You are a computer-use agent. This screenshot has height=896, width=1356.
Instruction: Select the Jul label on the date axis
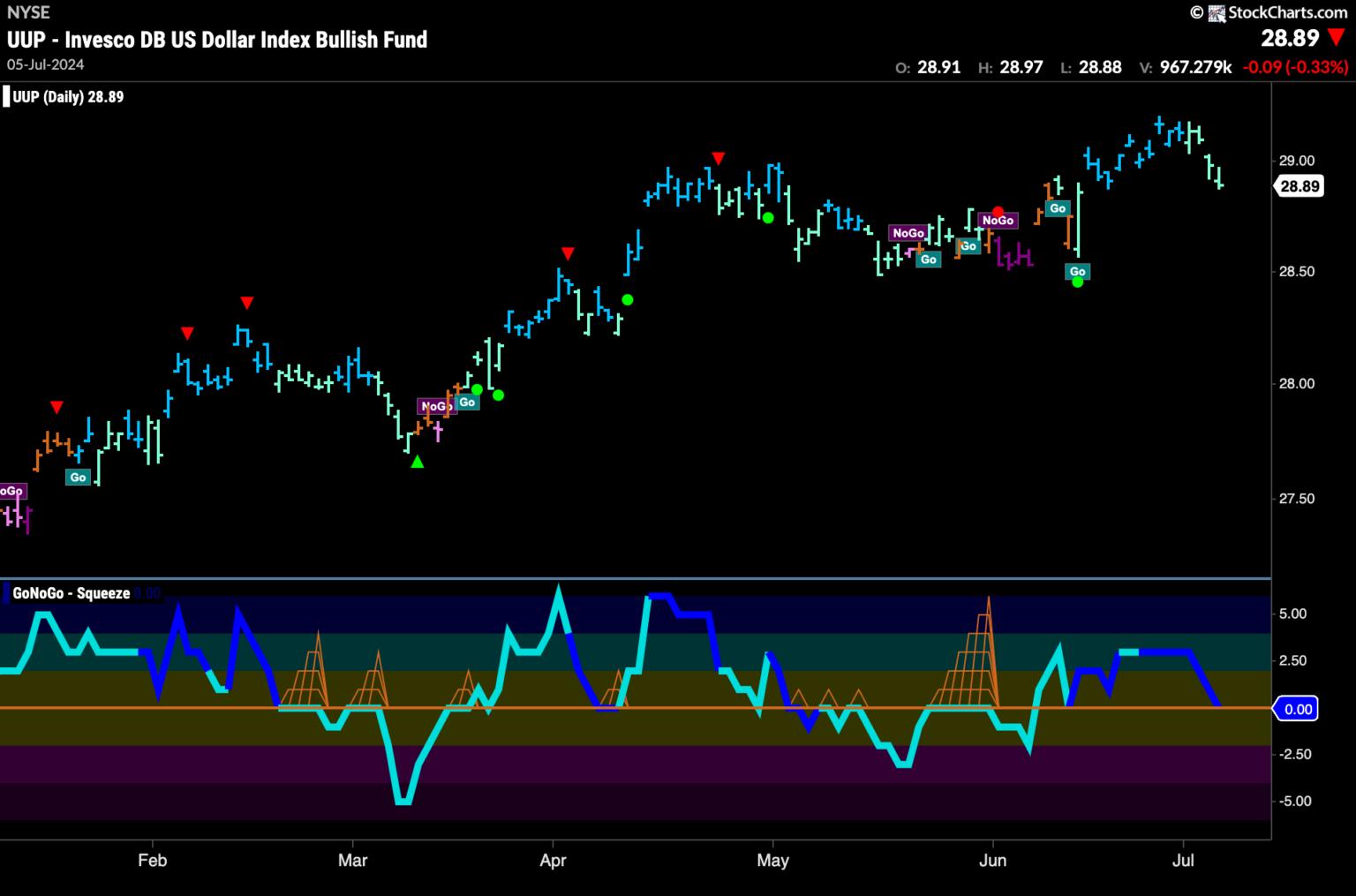tap(1182, 860)
